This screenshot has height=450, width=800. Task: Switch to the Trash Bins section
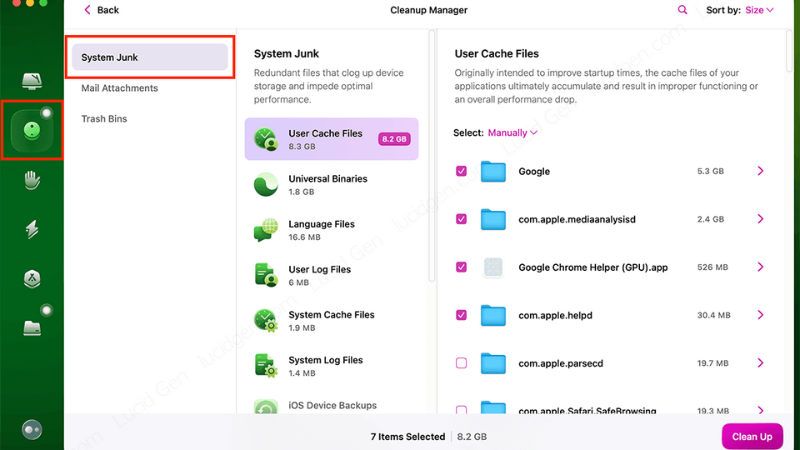click(104, 119)
